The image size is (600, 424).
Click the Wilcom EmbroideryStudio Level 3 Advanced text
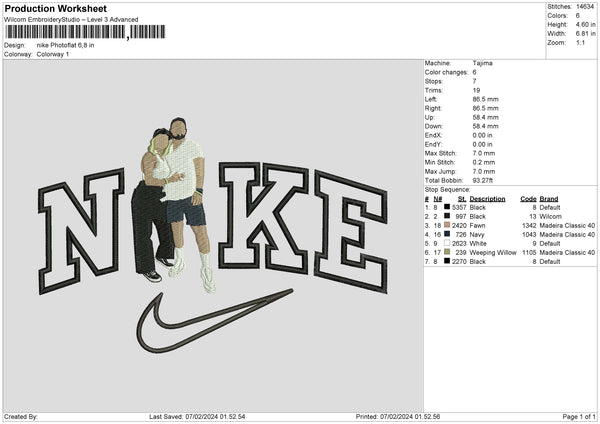click(x=71, y=20)
